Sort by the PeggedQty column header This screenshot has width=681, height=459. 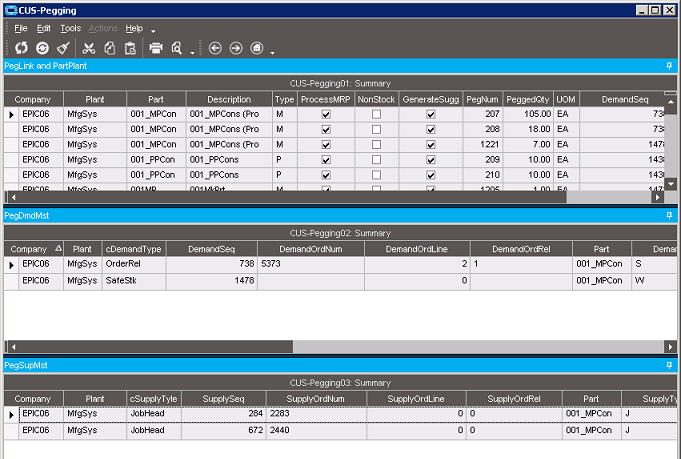point(528,99)
